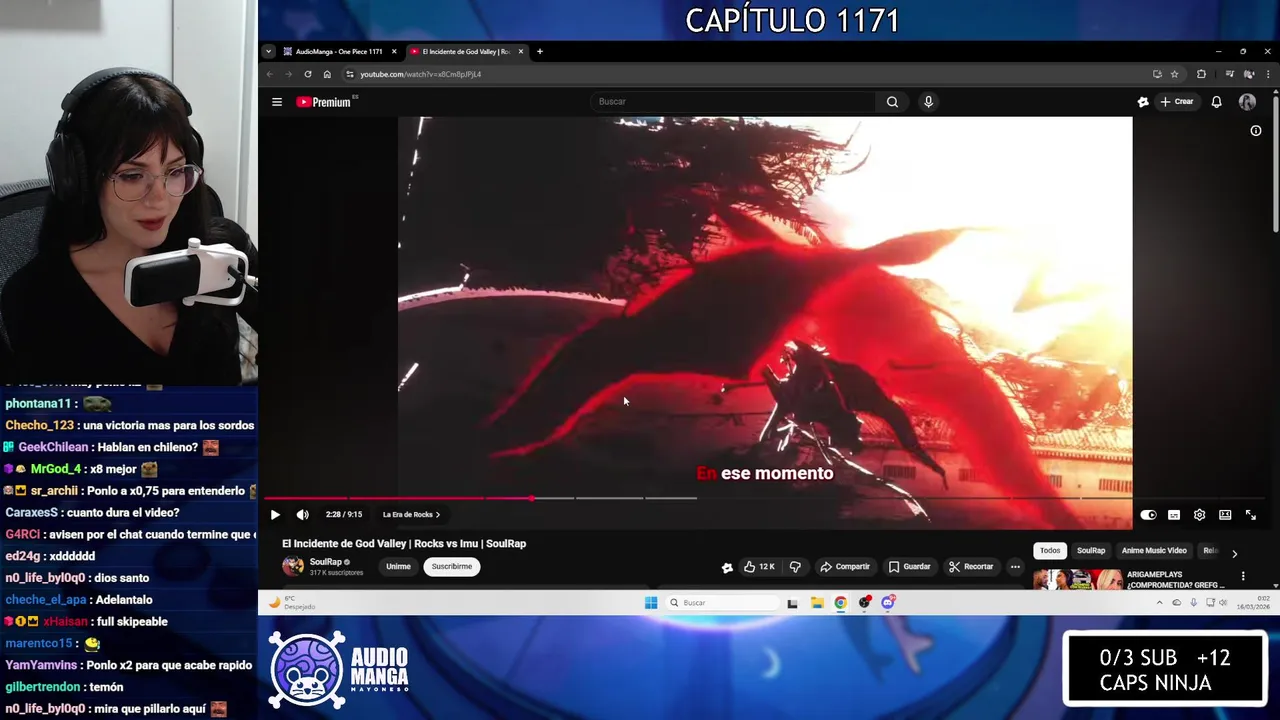Share the video via Compartir
Viewport: 1280px width, 720px height.
(845, 567)
